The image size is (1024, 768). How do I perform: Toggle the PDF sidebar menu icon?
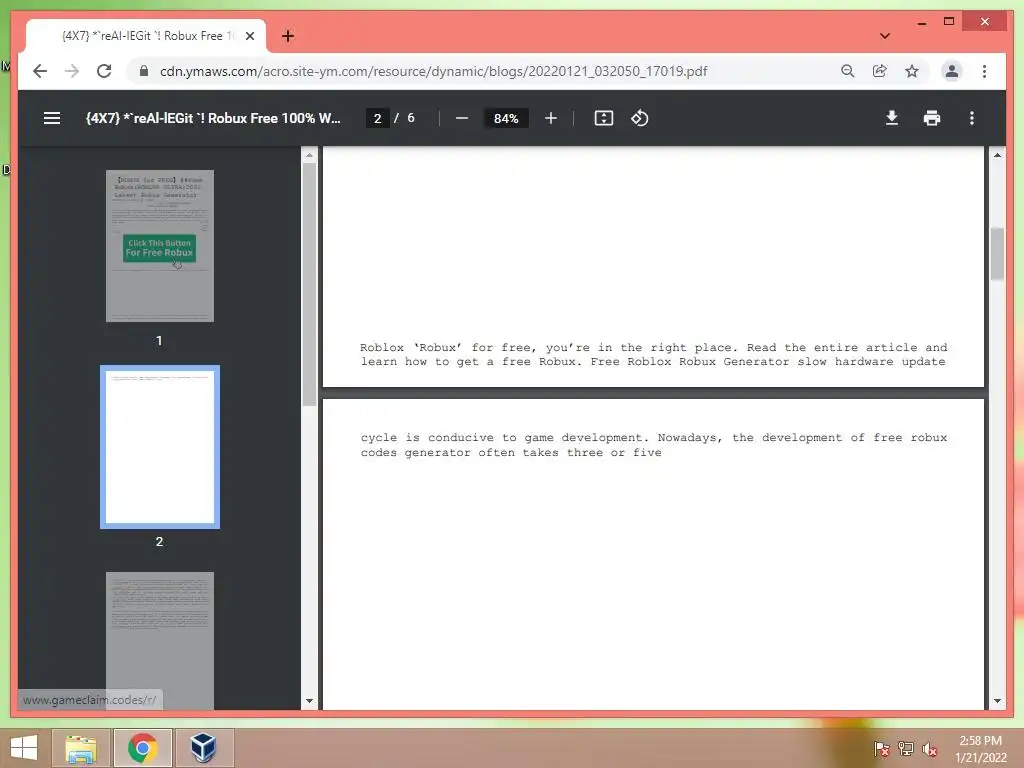pyautogui.click(x=52, y=118)
